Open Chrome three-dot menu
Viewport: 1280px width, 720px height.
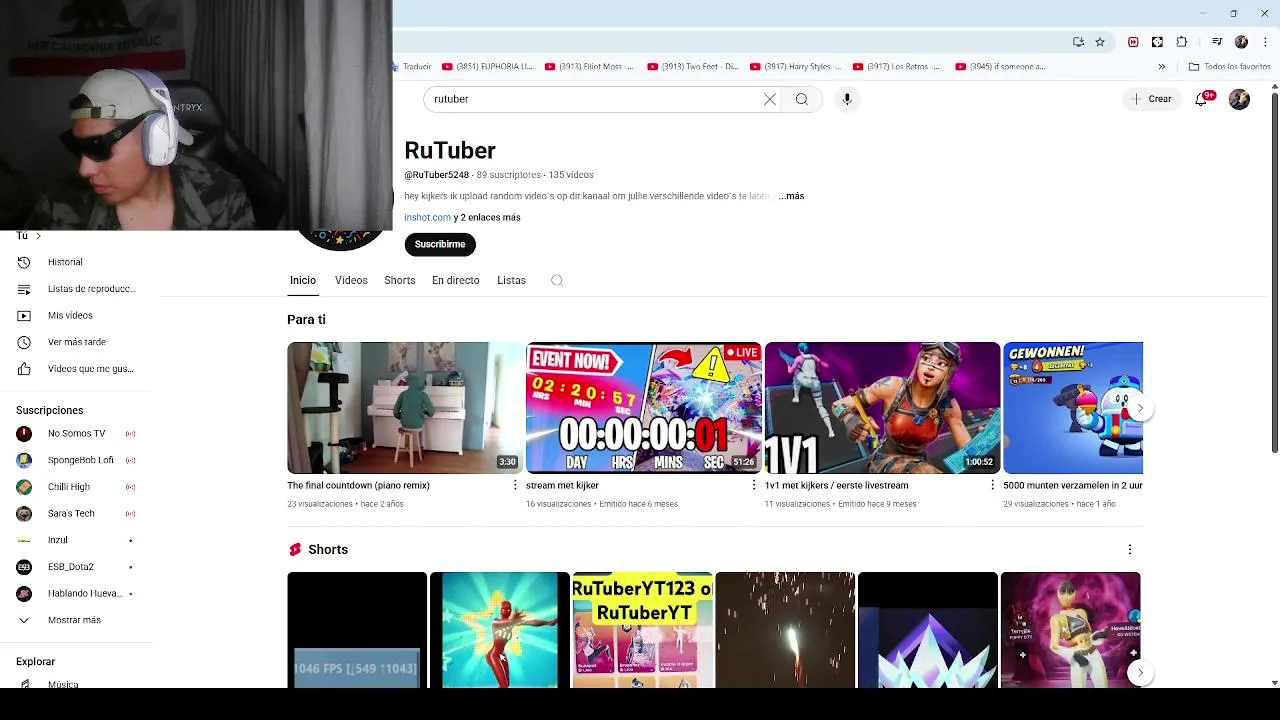(1266, 42)
